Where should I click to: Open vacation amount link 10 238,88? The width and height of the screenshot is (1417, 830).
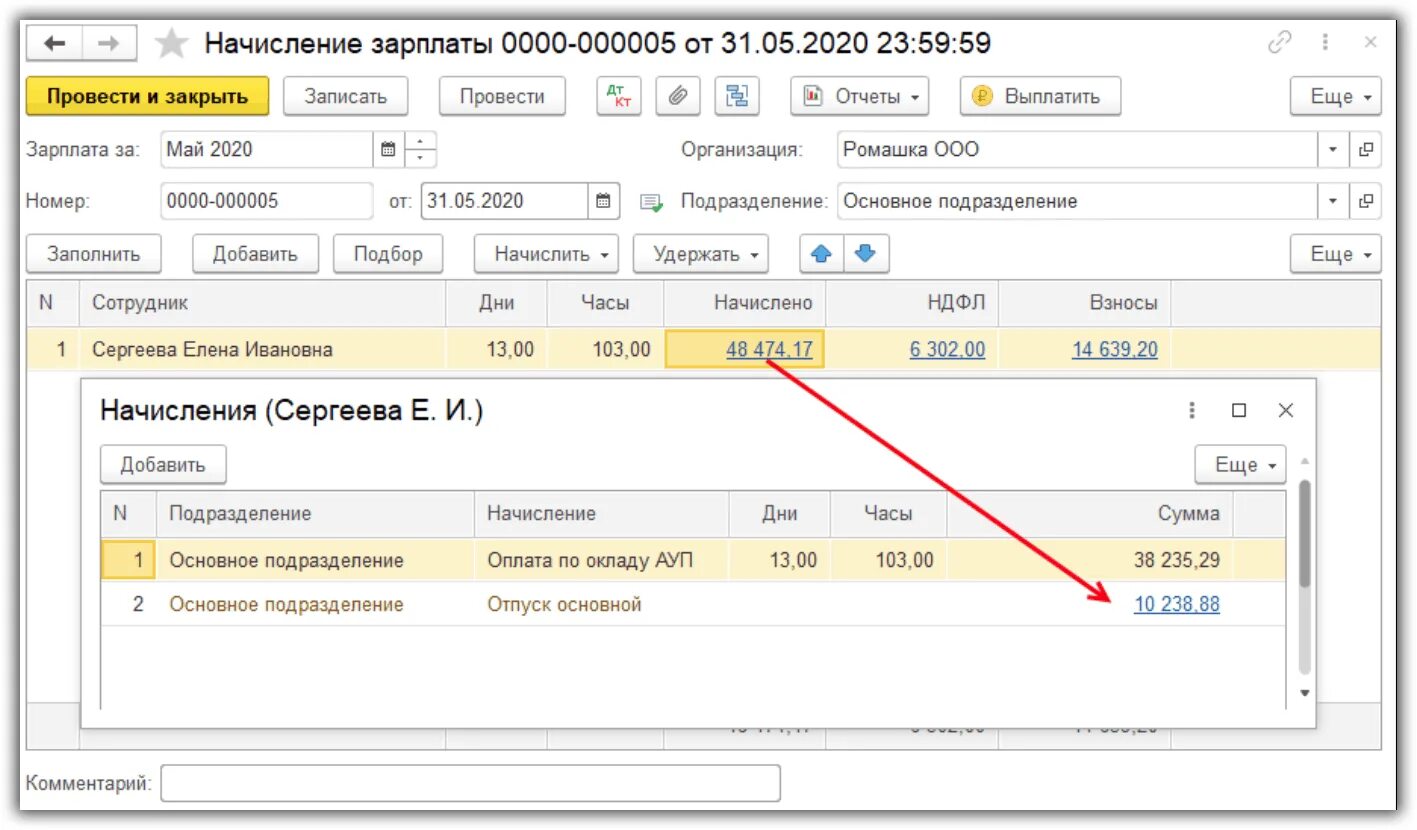(x=1177, y=604)
